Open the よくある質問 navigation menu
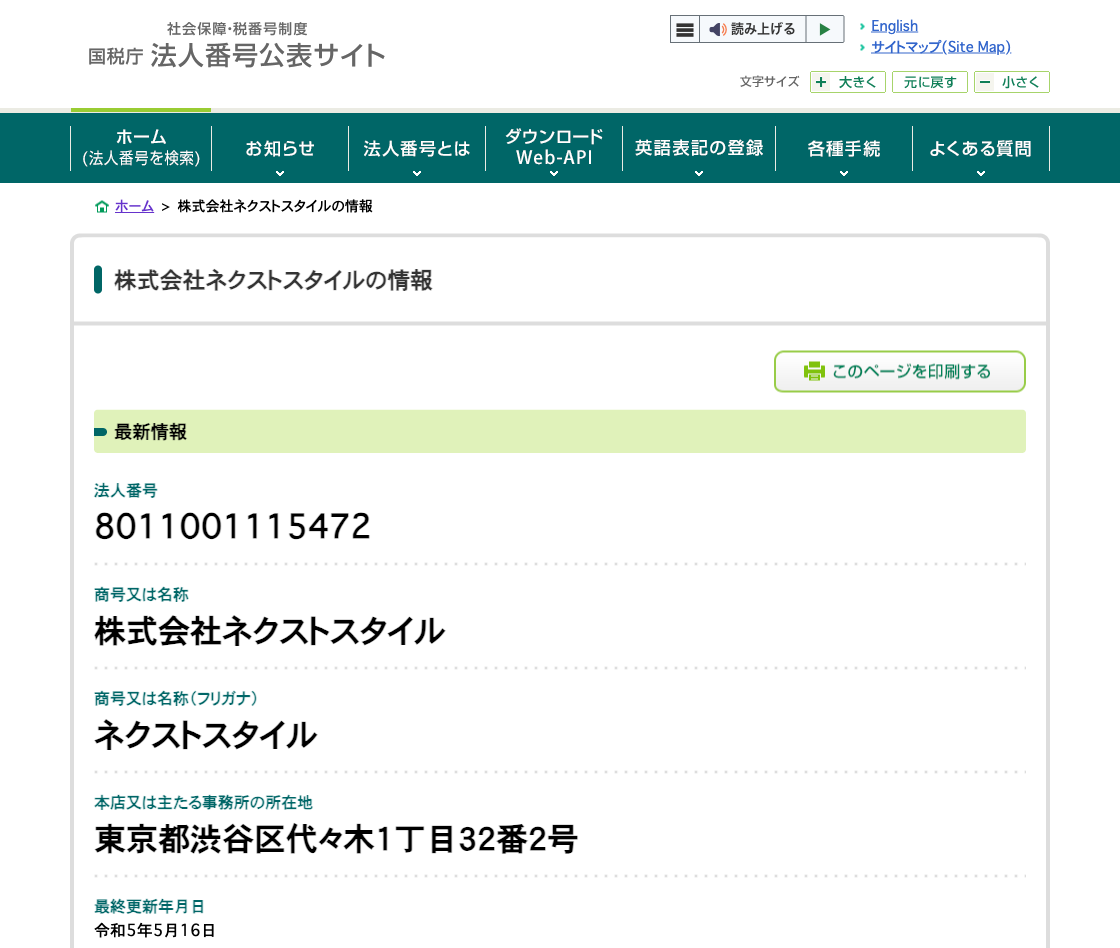The width and height of the screenshot is (1120, 948). pyautogui.click(x=981, y=149)
